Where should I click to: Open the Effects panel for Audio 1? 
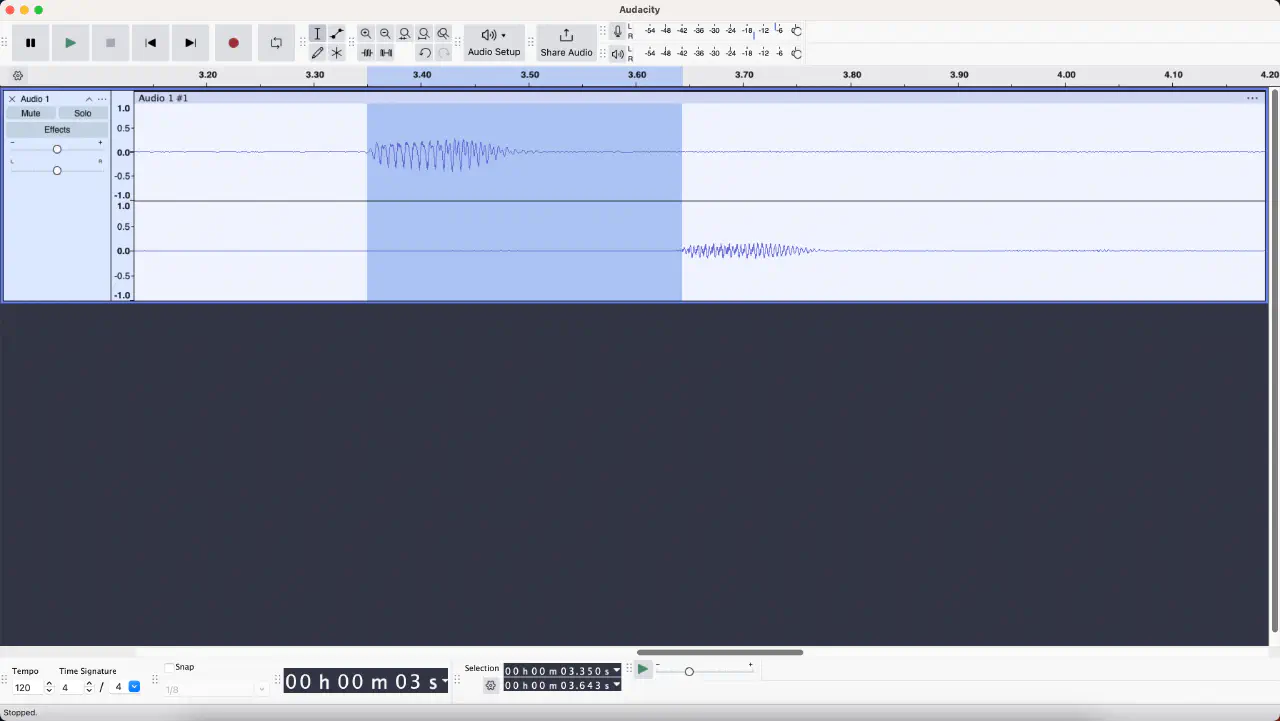coord(57,130)
